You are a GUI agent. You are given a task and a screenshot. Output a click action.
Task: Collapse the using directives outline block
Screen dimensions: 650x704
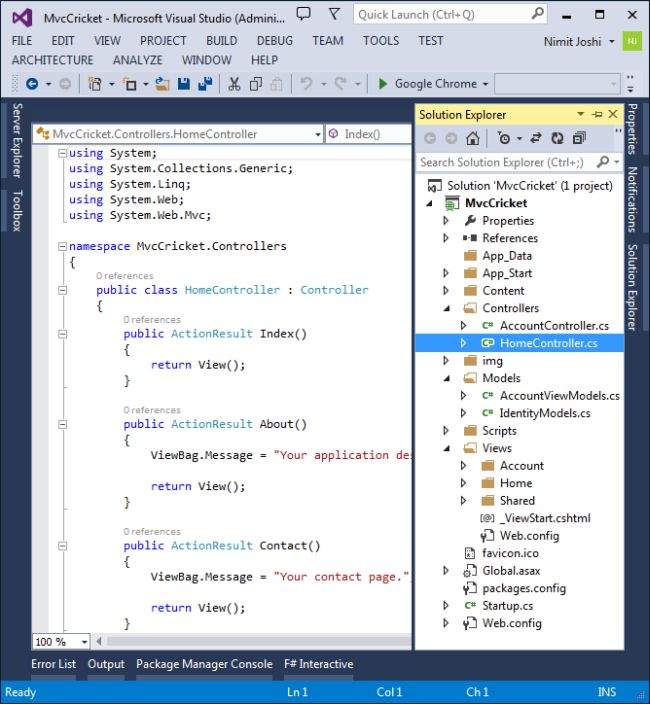(x=62, y=154)
